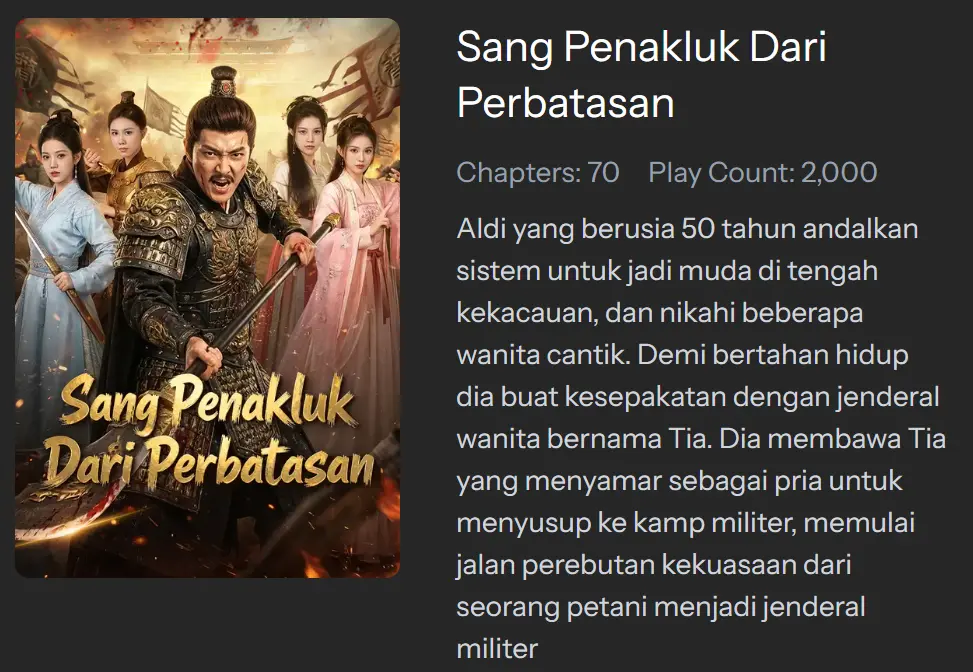The height and width of the screenshot is (672, 973).
Task: Select the Chapters: 70 label
Action: pos(537,172)
